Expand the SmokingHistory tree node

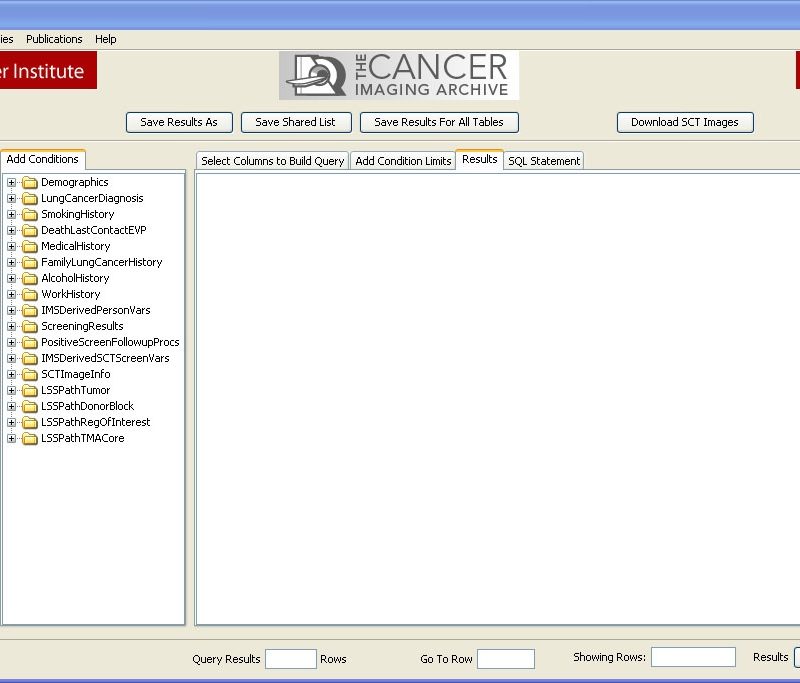pos(11,214)
